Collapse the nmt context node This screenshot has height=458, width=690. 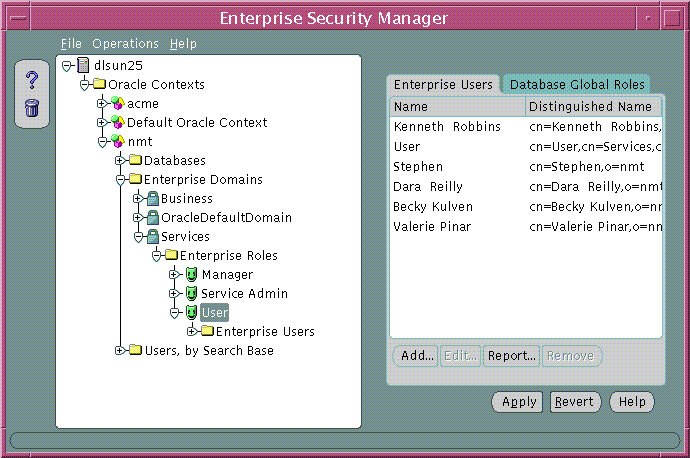(x=102, y=142)
